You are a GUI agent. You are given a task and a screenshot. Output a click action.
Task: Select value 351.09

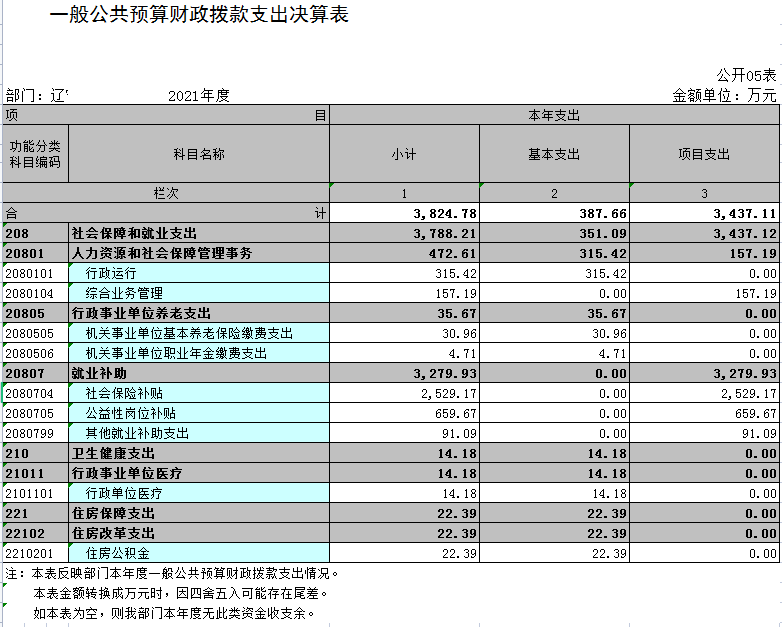coord(554,233)
